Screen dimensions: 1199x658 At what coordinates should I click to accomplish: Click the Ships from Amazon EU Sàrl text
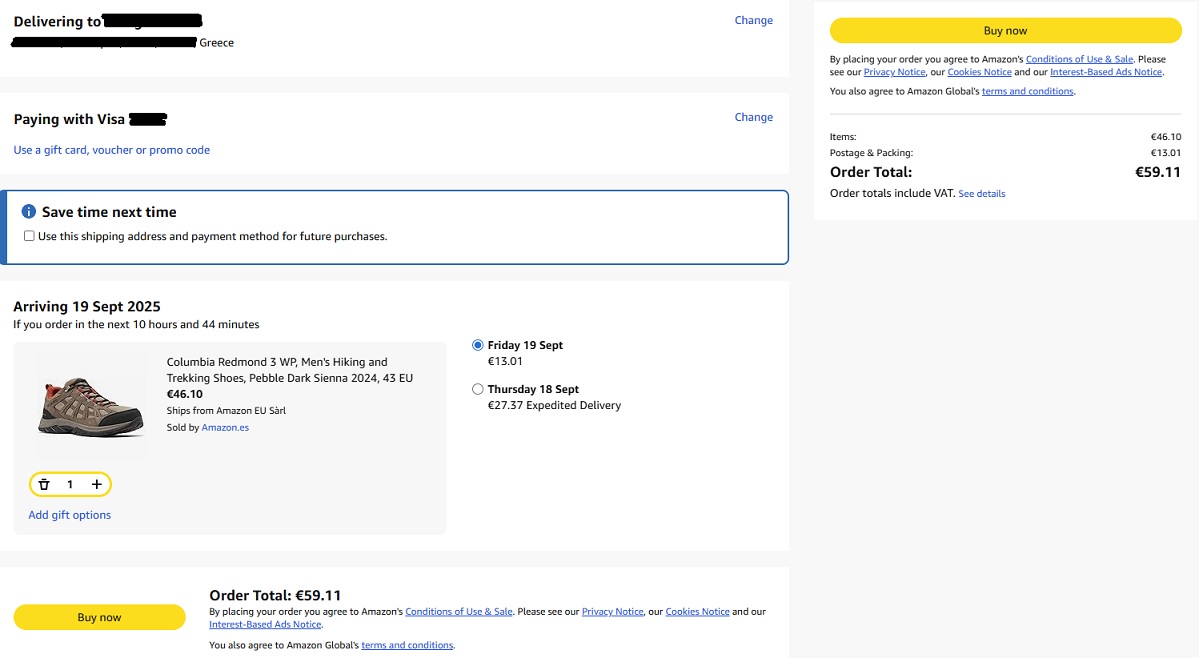pos(226,411)
